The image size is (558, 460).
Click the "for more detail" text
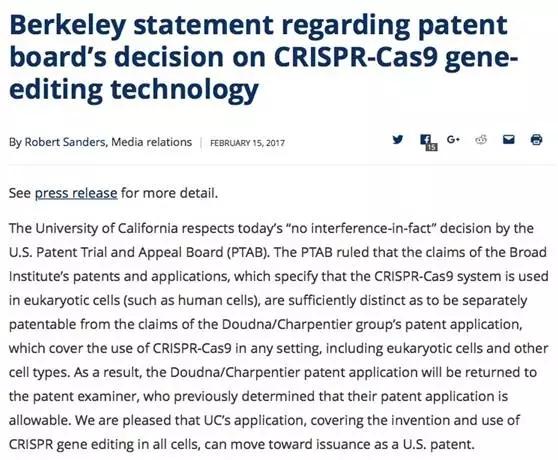(x=169, y=193)
